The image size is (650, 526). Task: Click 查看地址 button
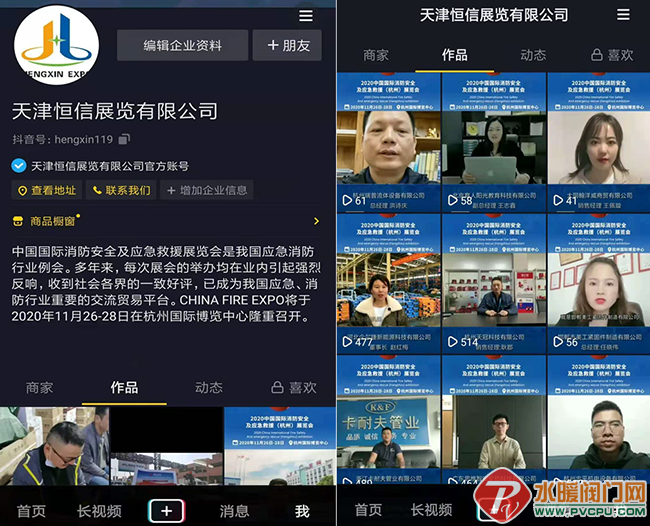[47, 190]
